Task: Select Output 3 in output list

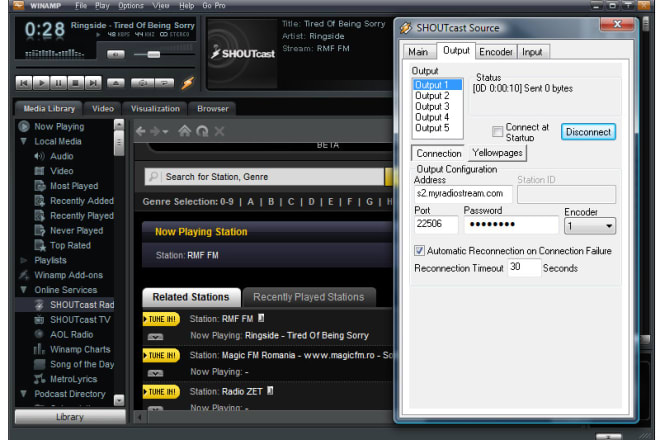Action: click(432, 107)
